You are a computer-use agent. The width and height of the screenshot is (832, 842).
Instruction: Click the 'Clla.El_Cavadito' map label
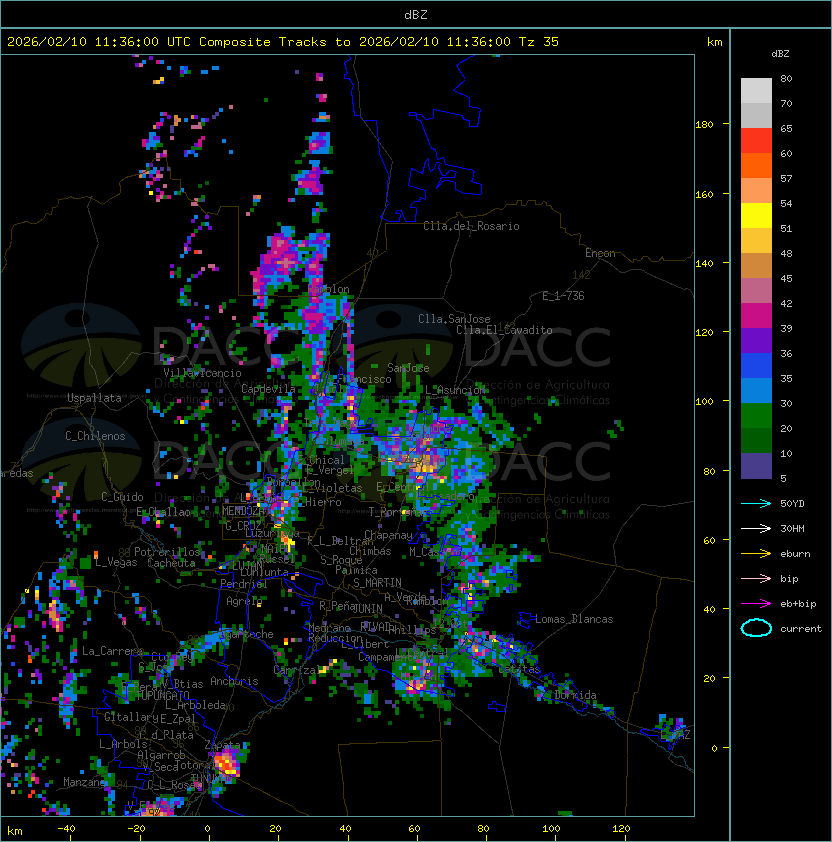point(504,330)
